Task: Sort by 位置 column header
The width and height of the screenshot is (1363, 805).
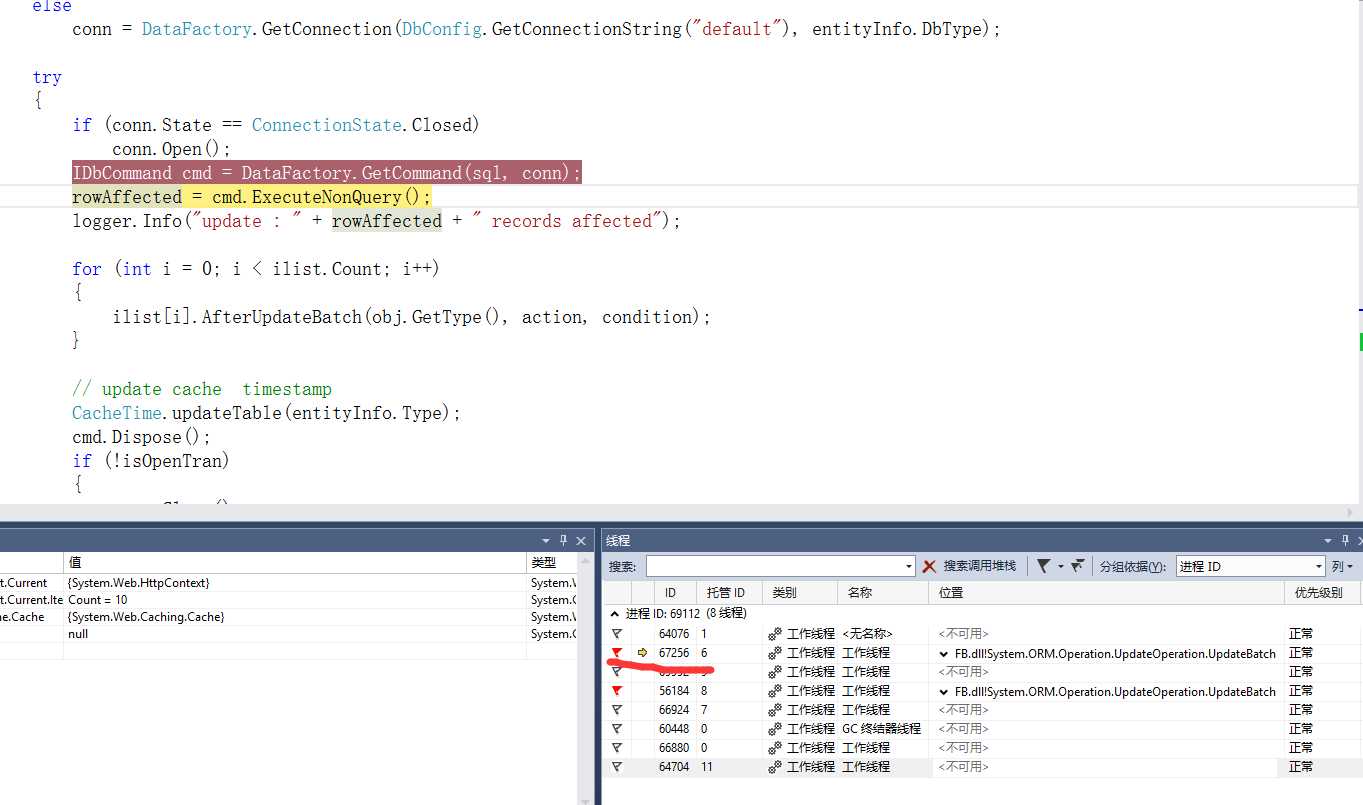Action: pyautogui.click(x=1106, y=592)
